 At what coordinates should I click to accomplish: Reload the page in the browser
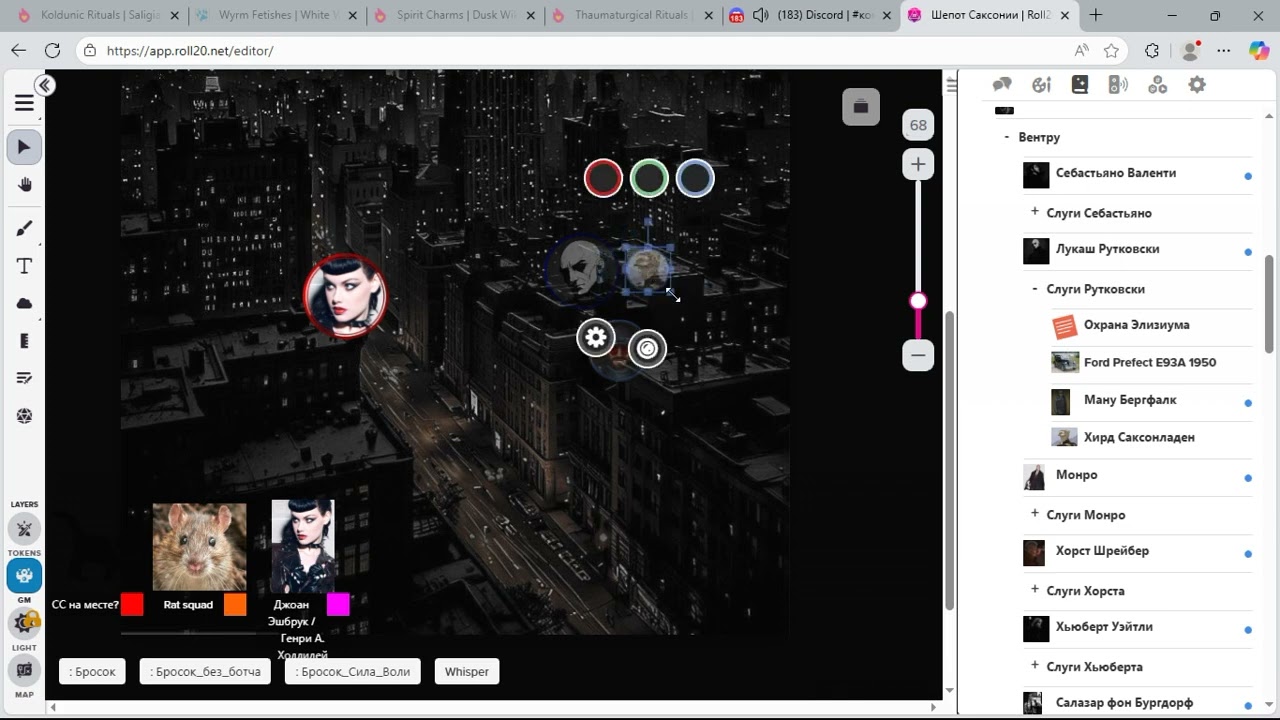(x=53, y=50)
